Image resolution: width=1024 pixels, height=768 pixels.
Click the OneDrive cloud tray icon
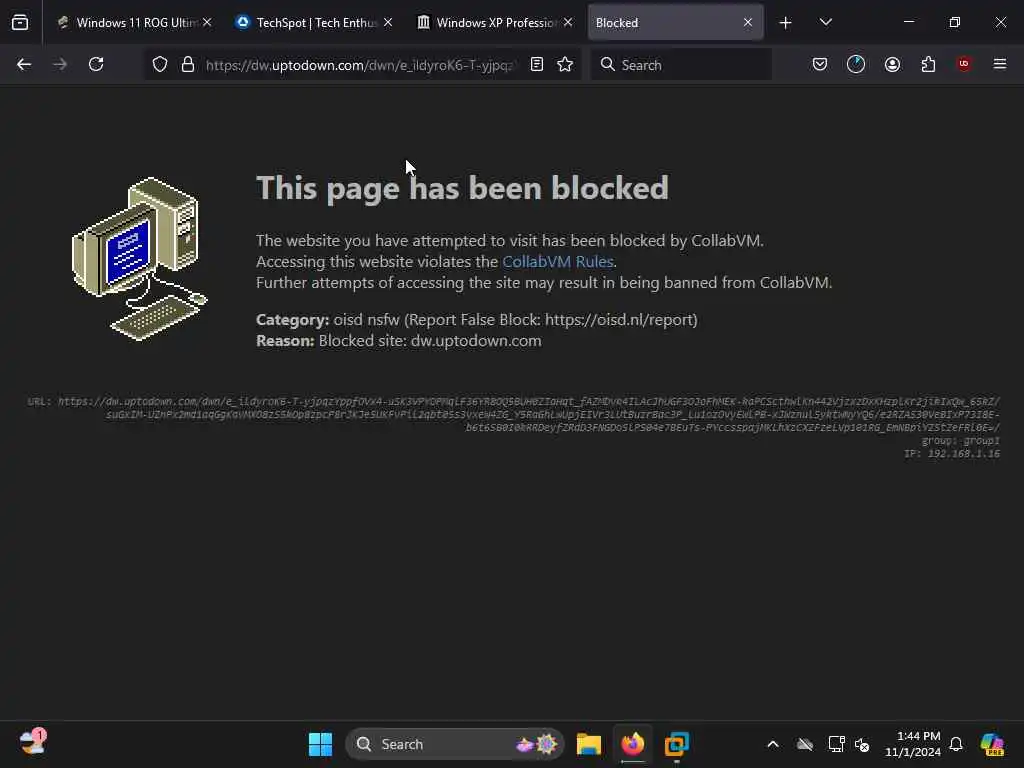[805, 744]
